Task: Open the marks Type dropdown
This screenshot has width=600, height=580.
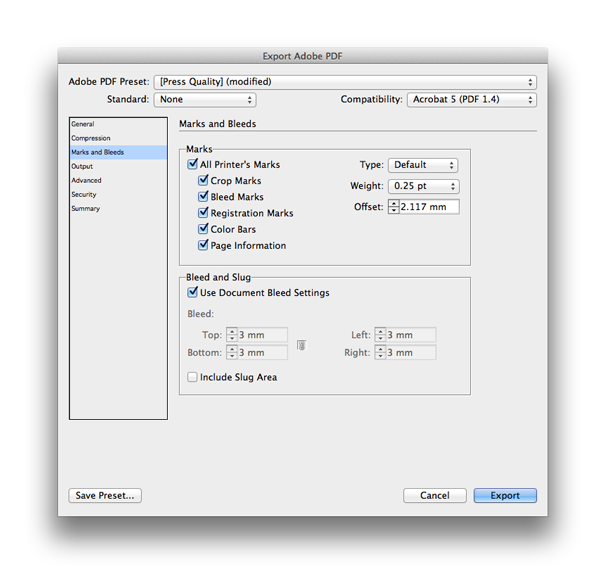Action: coord(423,165)
